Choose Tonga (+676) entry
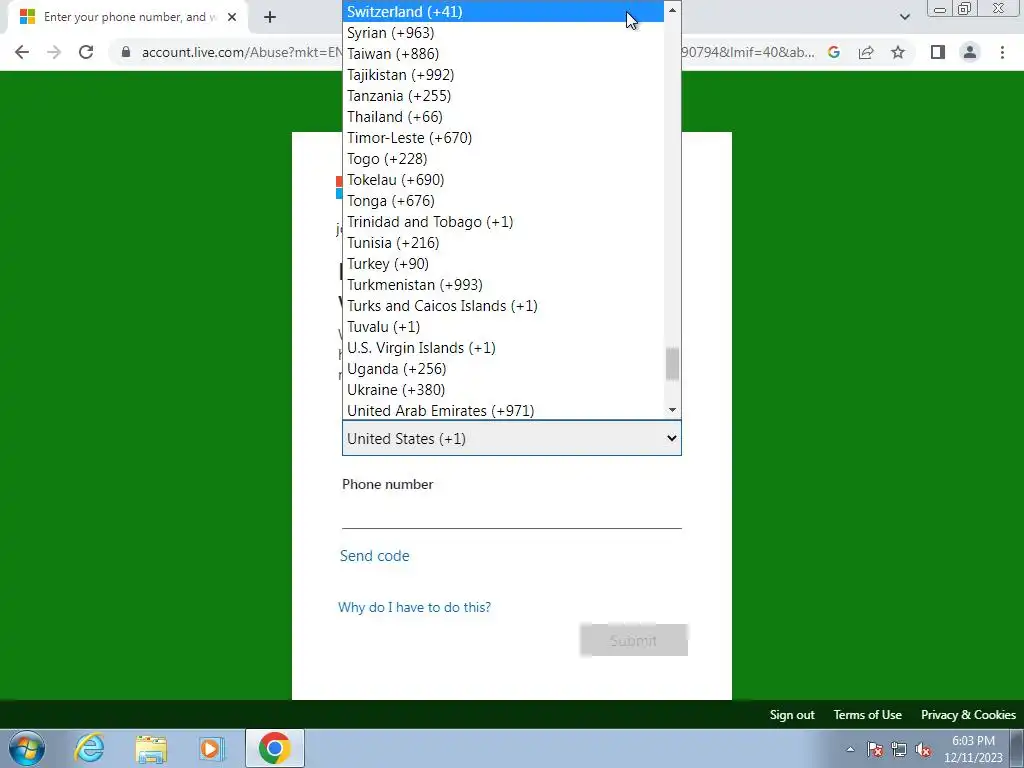1024x768 pixels. click(x=503, y=200)
